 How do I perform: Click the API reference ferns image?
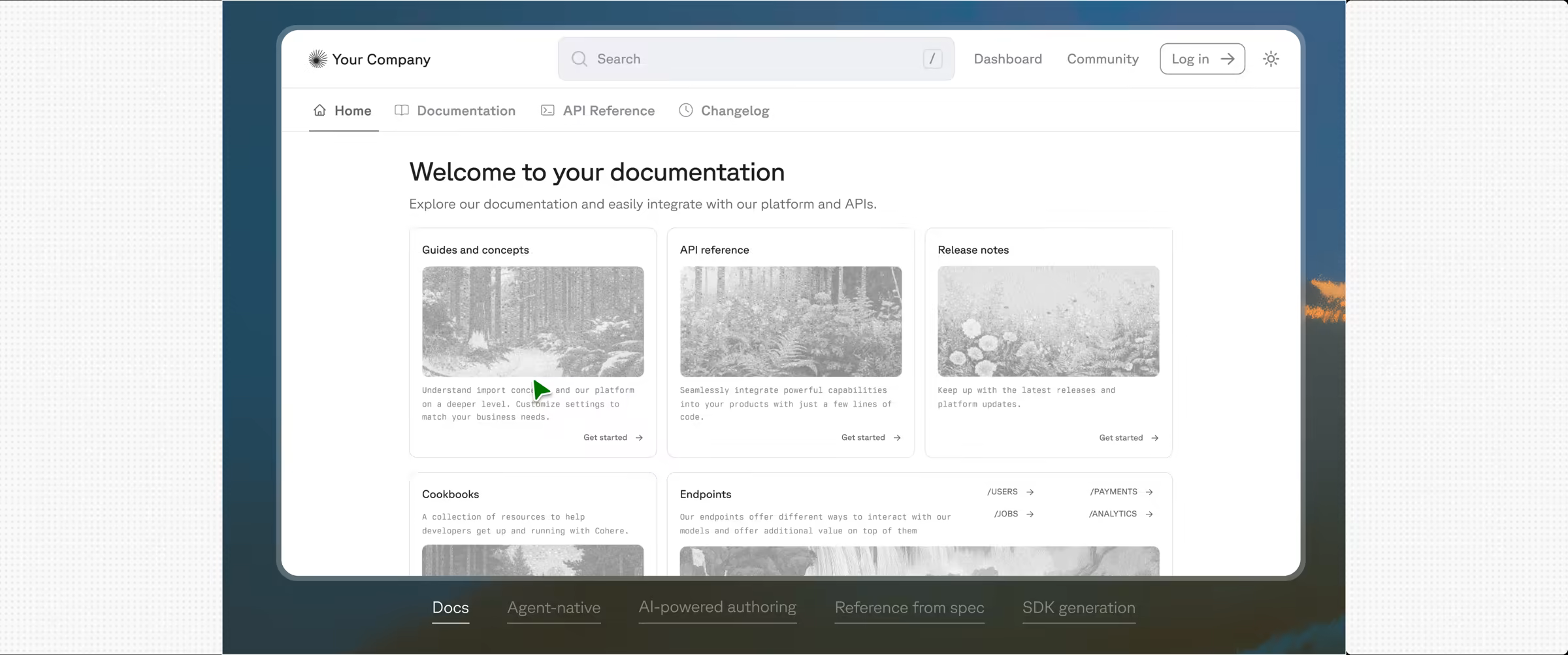791,321
